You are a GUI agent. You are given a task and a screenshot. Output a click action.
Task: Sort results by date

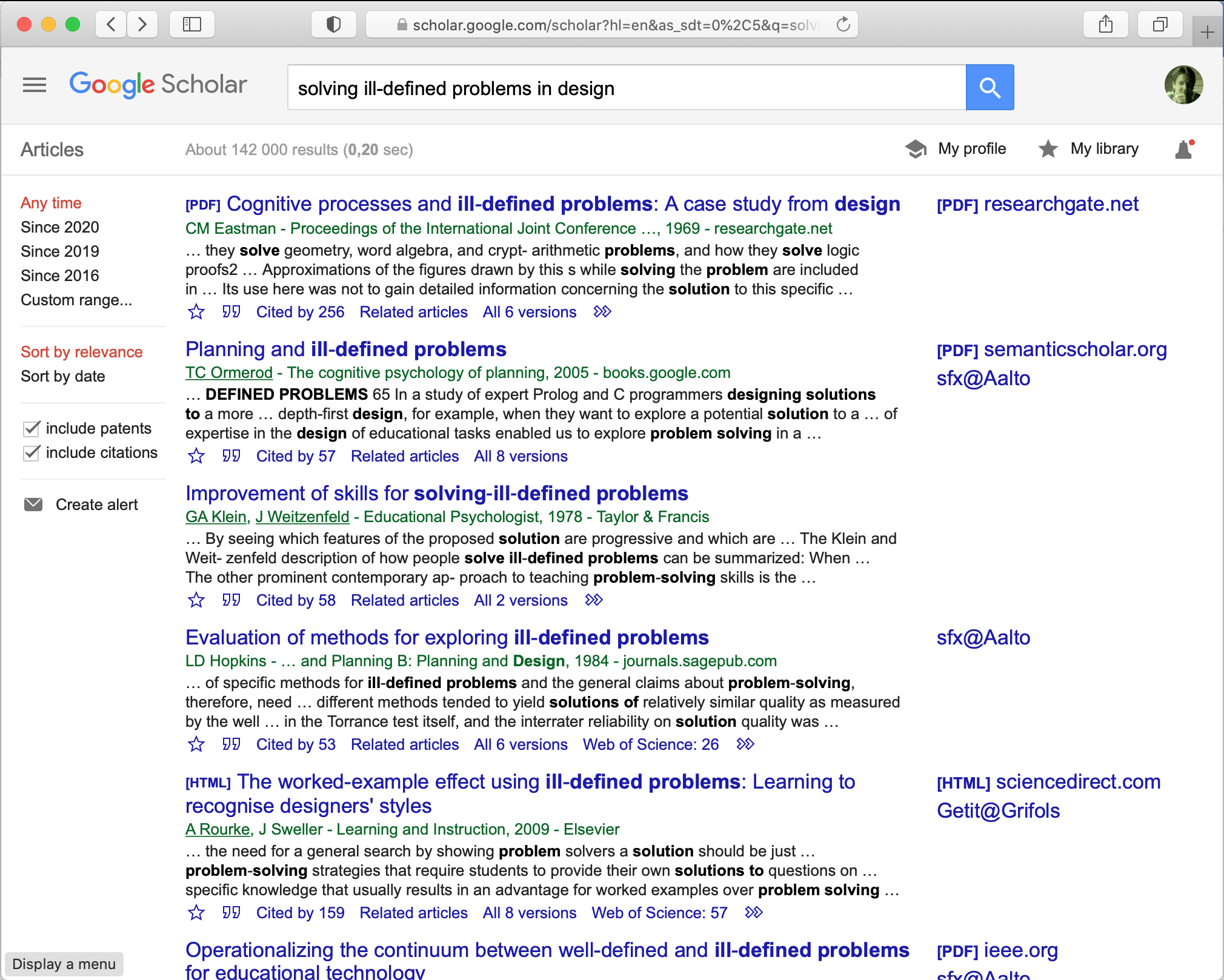click(x=63, y=377)
